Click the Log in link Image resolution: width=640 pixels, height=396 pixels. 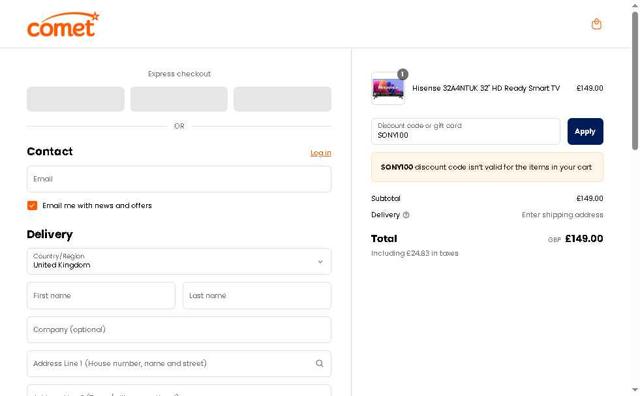click(x=321, y=153)
